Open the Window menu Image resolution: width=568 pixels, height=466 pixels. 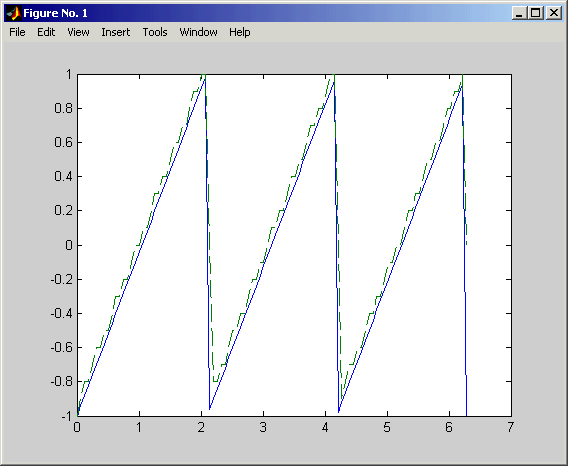199,32
